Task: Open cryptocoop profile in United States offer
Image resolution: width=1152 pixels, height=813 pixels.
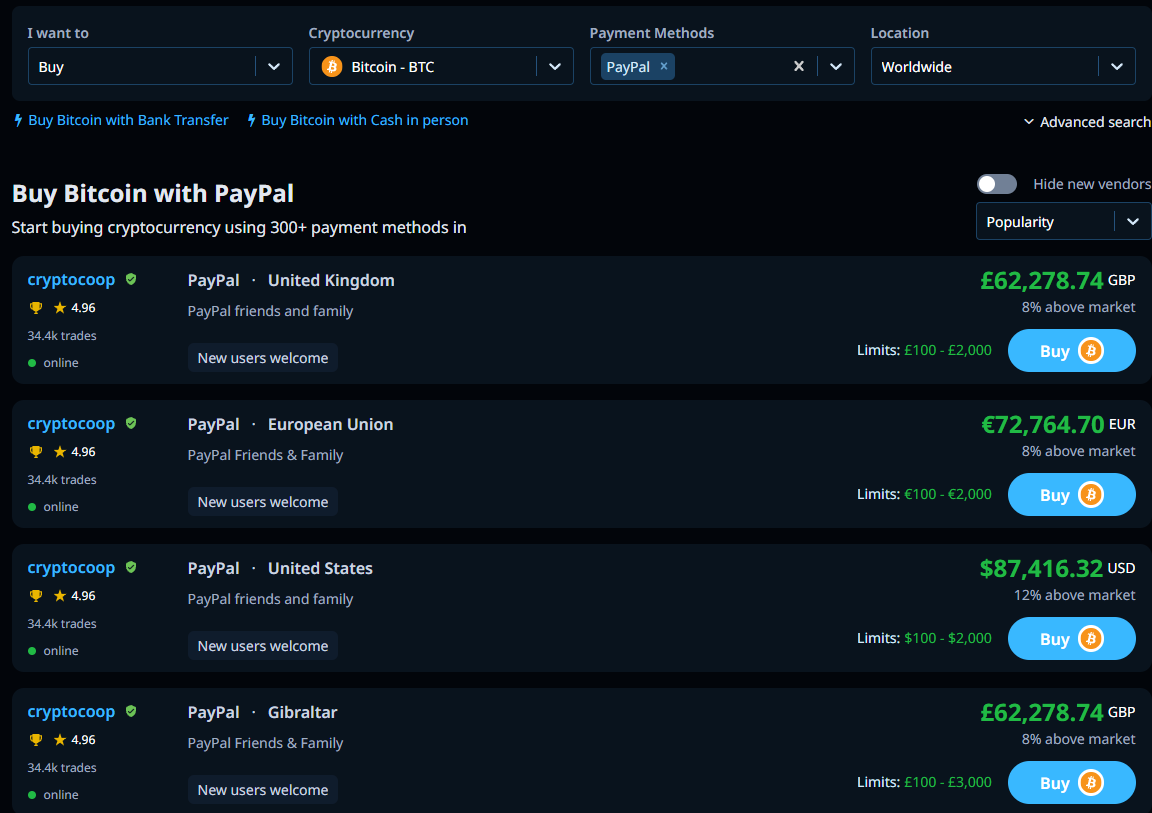Action: (71, 568)
